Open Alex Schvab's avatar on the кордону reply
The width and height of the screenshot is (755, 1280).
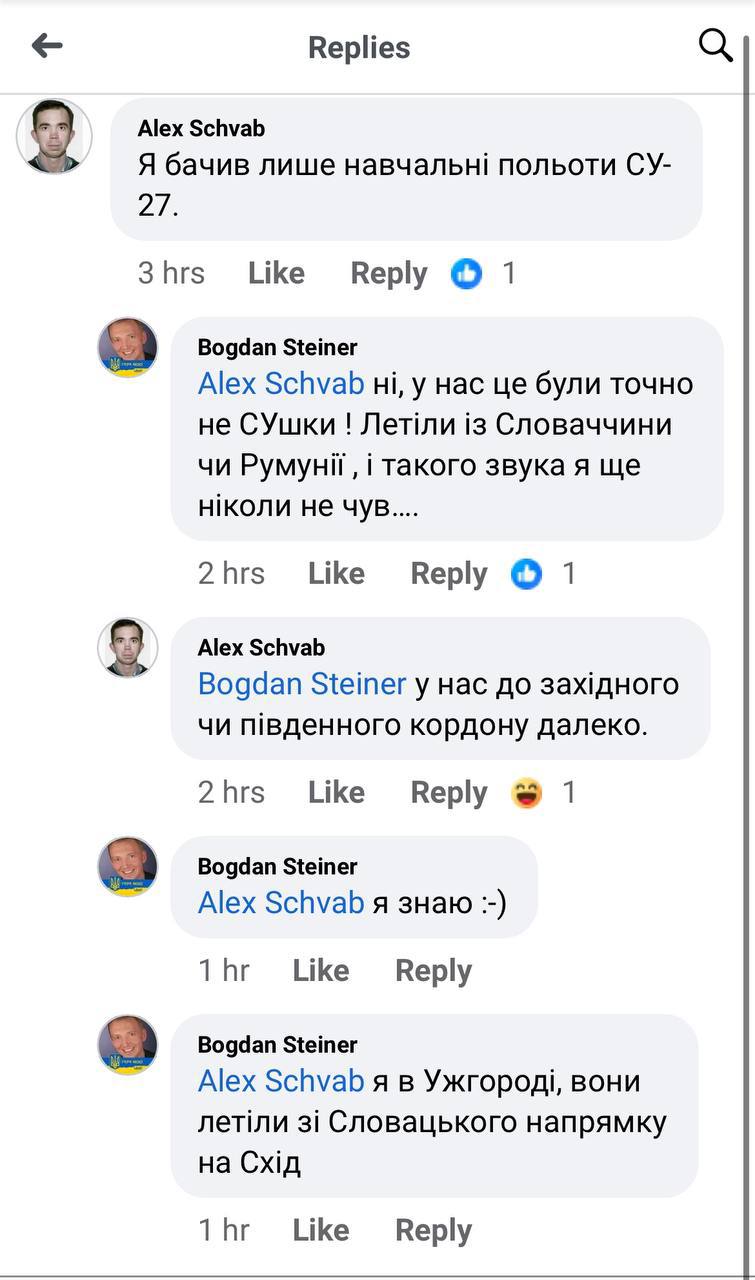pos(127,647)
